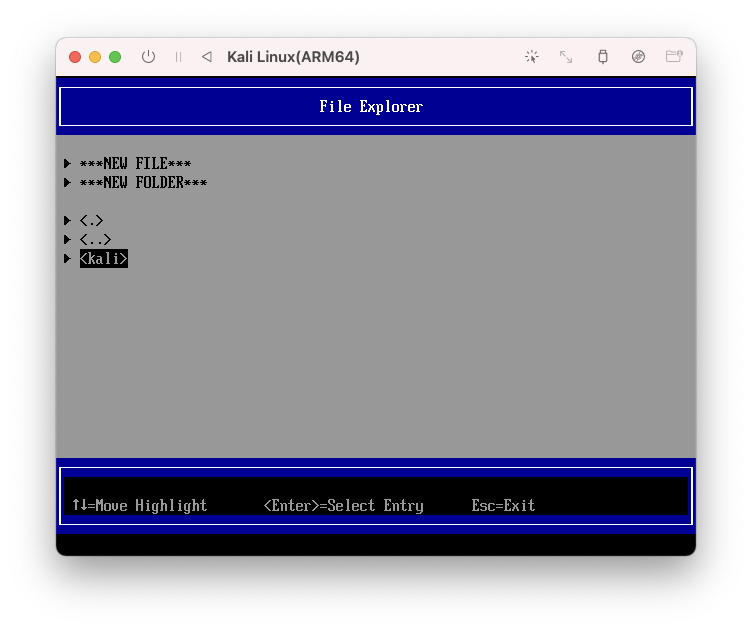The height and width of the screenshot is (630, 752).
Task: Select the ***NEW FILE*** entry
Action: pos(135,163)
